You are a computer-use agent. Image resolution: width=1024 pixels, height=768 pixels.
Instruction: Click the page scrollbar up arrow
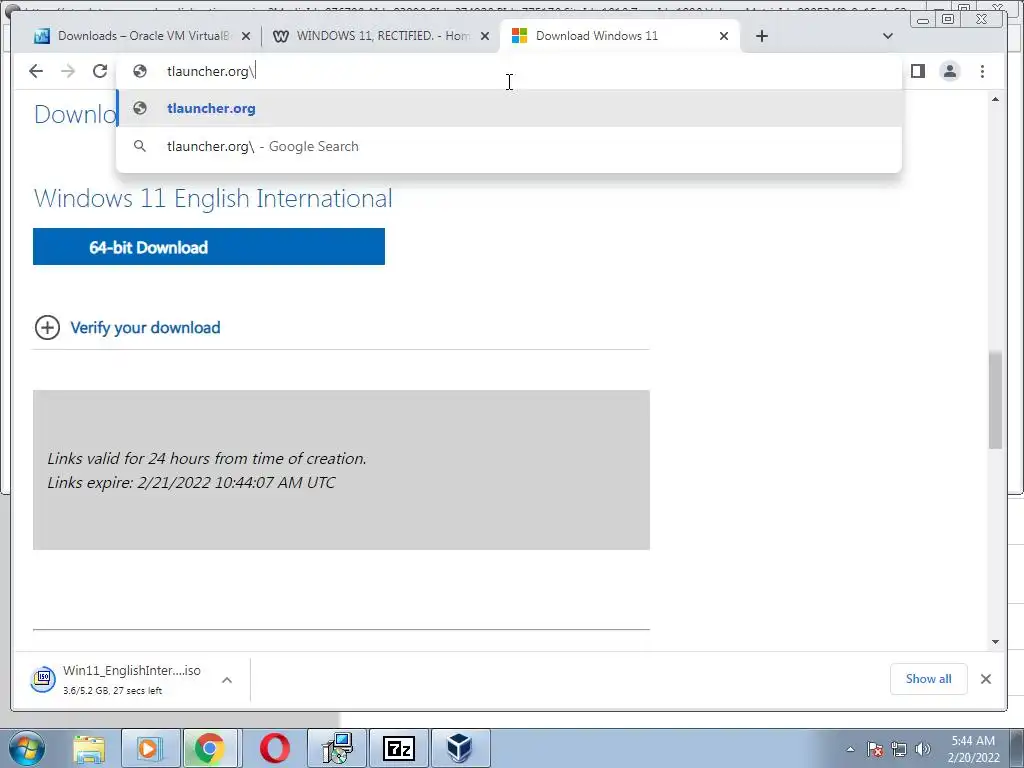995,99
